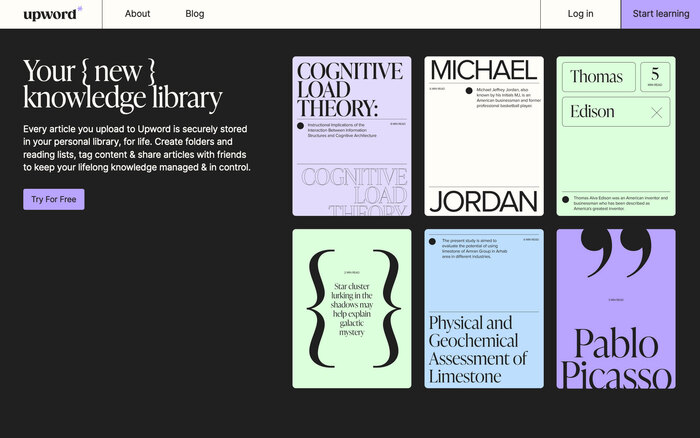
Task: Click the Log in link
Action: click(580, 14)
